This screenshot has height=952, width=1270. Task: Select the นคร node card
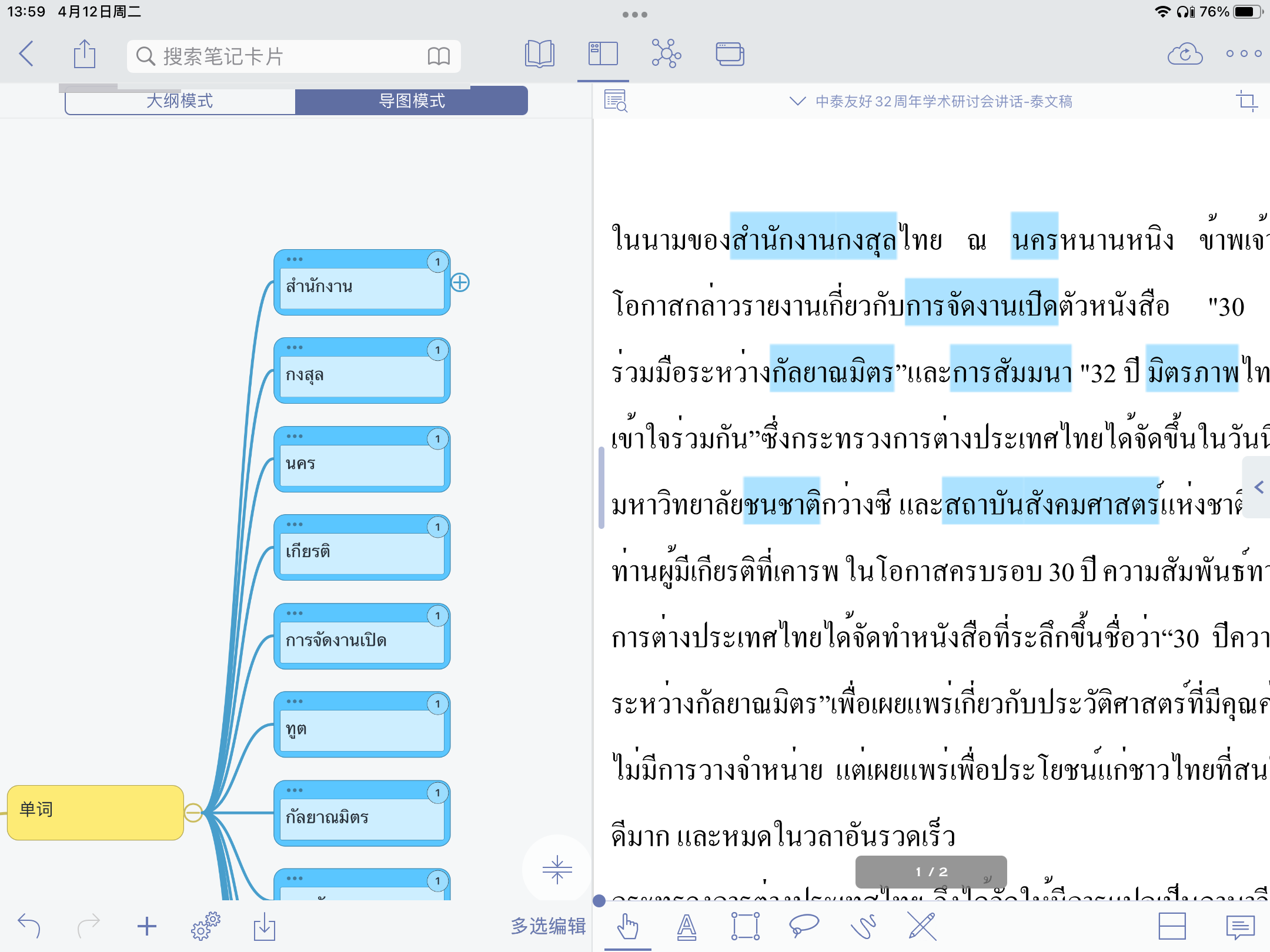[362, 460]
